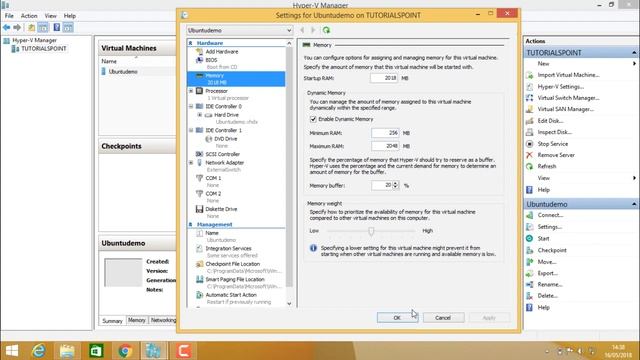Collapse the IDE Controller 1 node
Image resolution: width=640 pixels, height=360 pixels.
[191, 130]
